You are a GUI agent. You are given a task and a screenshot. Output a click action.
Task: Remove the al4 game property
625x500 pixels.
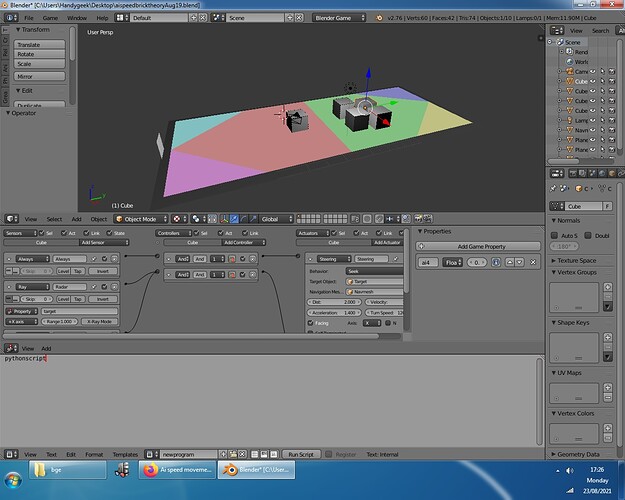click(533, 262)
